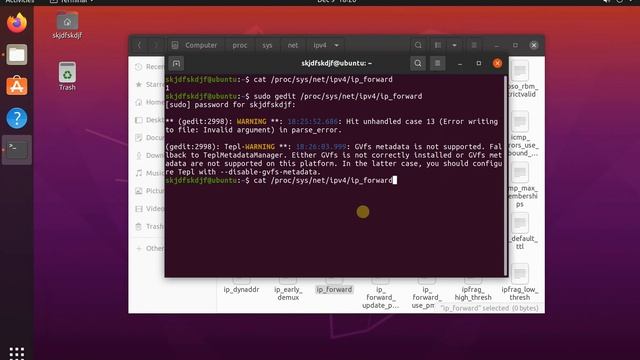Open search in Files window
This screenshot has height=360, width=640.
(x=418, y=45)
